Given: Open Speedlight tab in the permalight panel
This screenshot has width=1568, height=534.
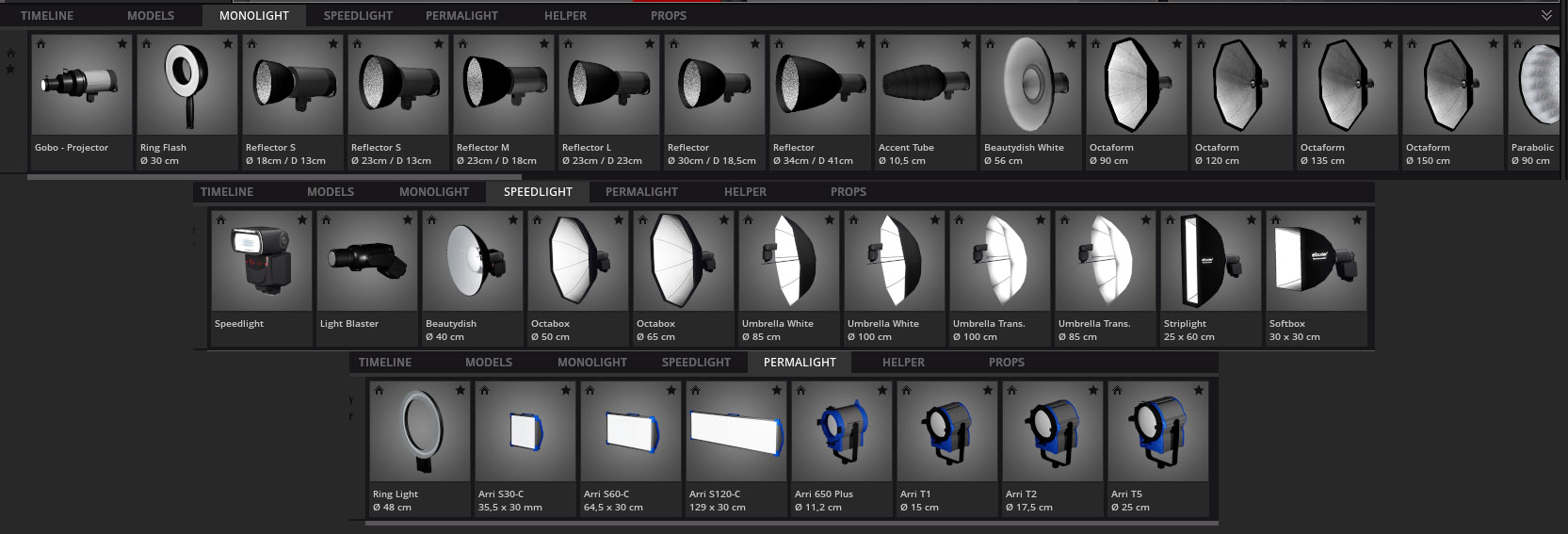Looking at the screenshot, I should coord(696,362).
